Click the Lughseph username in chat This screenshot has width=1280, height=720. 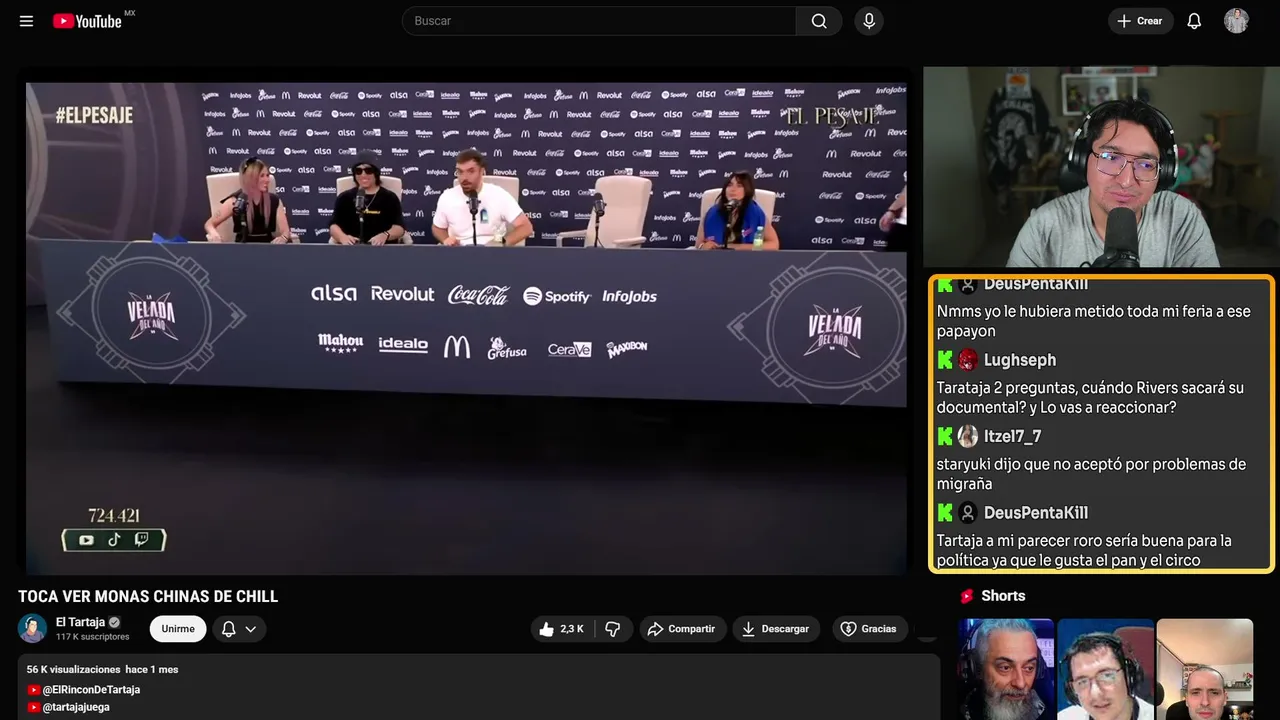coord(1020,360)
